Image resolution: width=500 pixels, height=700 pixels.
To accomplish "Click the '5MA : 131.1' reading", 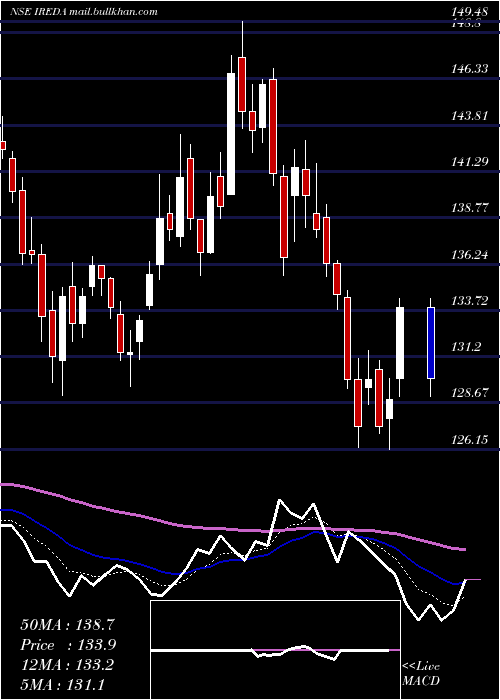I will 62,684.
